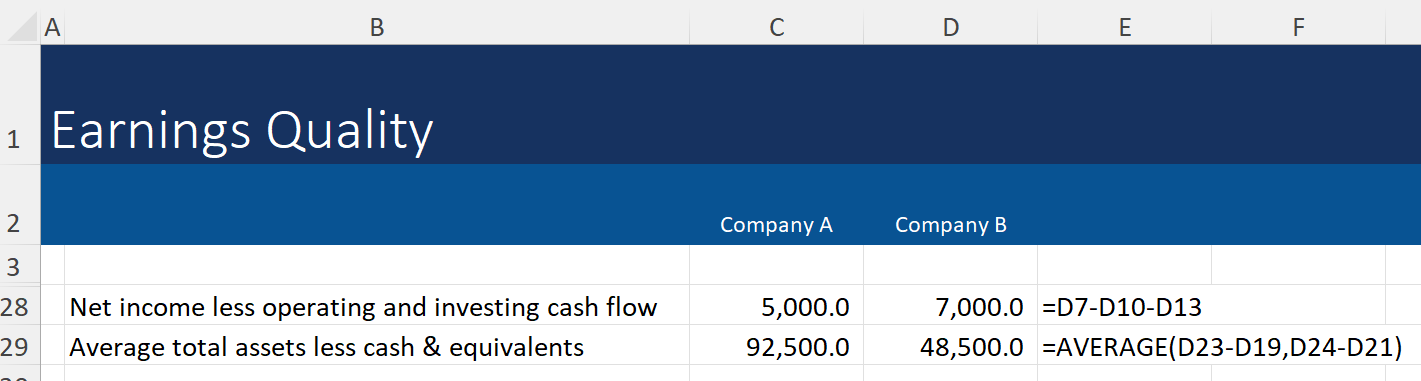1421x381 pixels.
Task: Select the 5,000.0 value cell
Action: click(x=776, y=305)
